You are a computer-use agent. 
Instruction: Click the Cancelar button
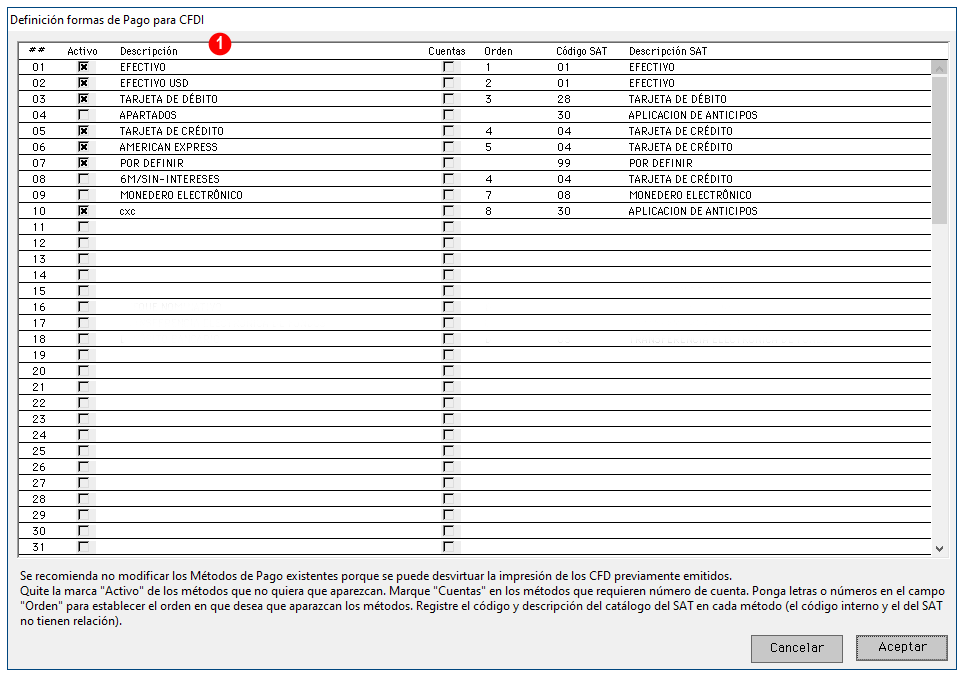coord(796,648)
